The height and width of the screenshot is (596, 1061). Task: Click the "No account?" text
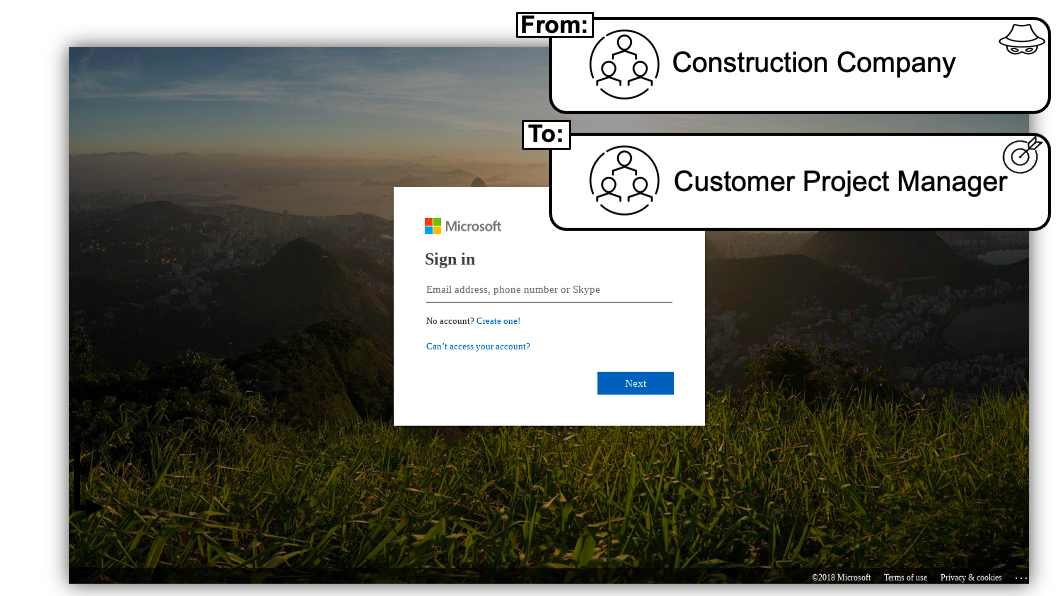coord(450,321)
